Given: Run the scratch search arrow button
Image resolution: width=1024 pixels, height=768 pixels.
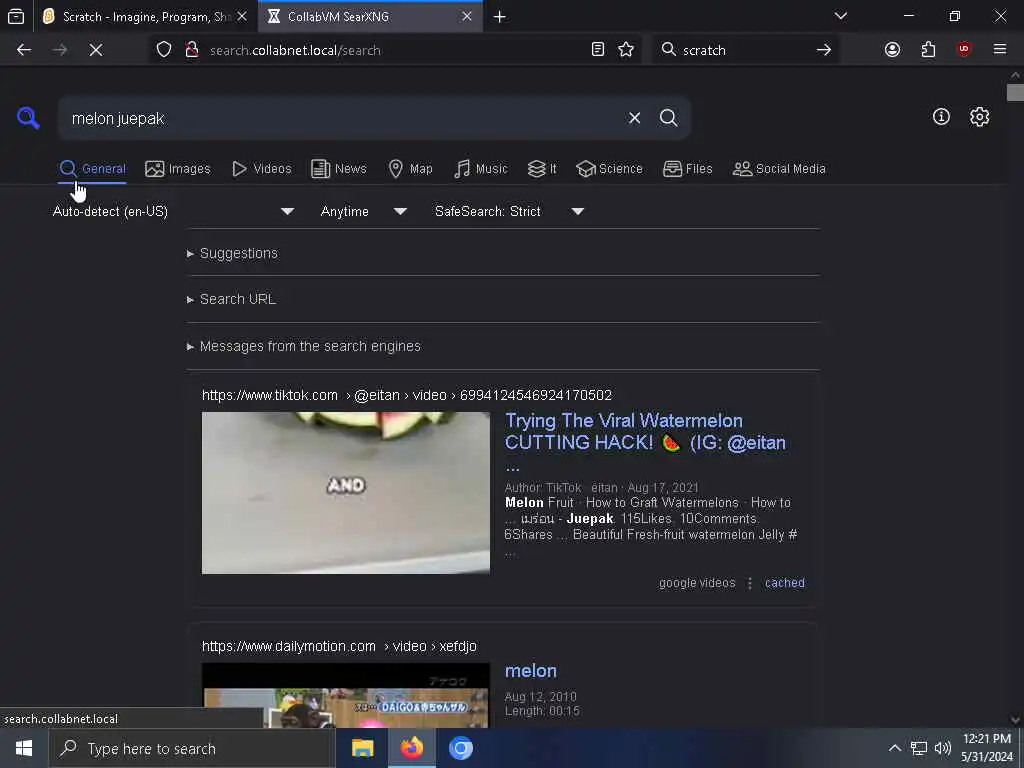Looking at the screenshot, I should 824,50.
